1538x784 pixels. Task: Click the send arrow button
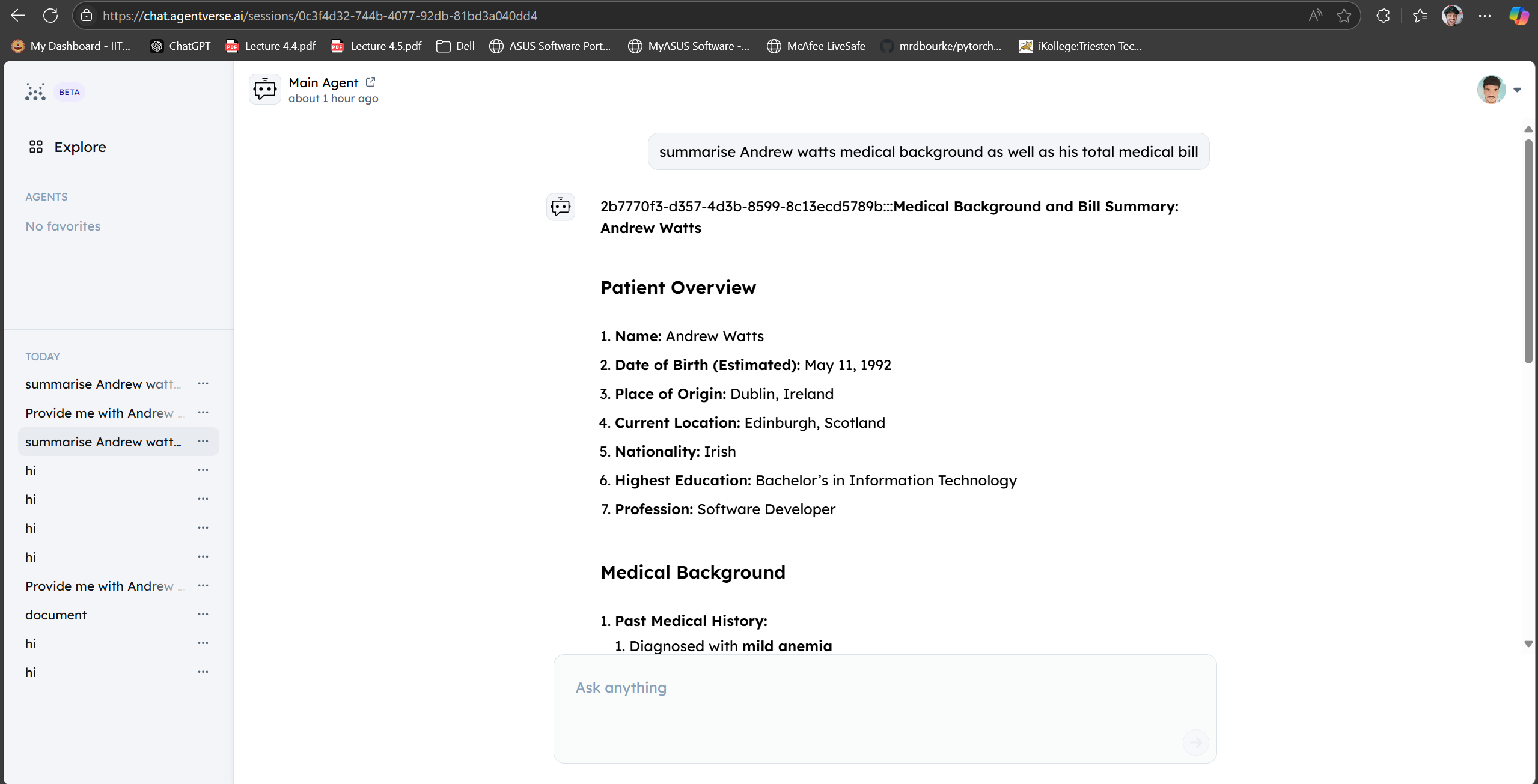(x=1195, y=743)
